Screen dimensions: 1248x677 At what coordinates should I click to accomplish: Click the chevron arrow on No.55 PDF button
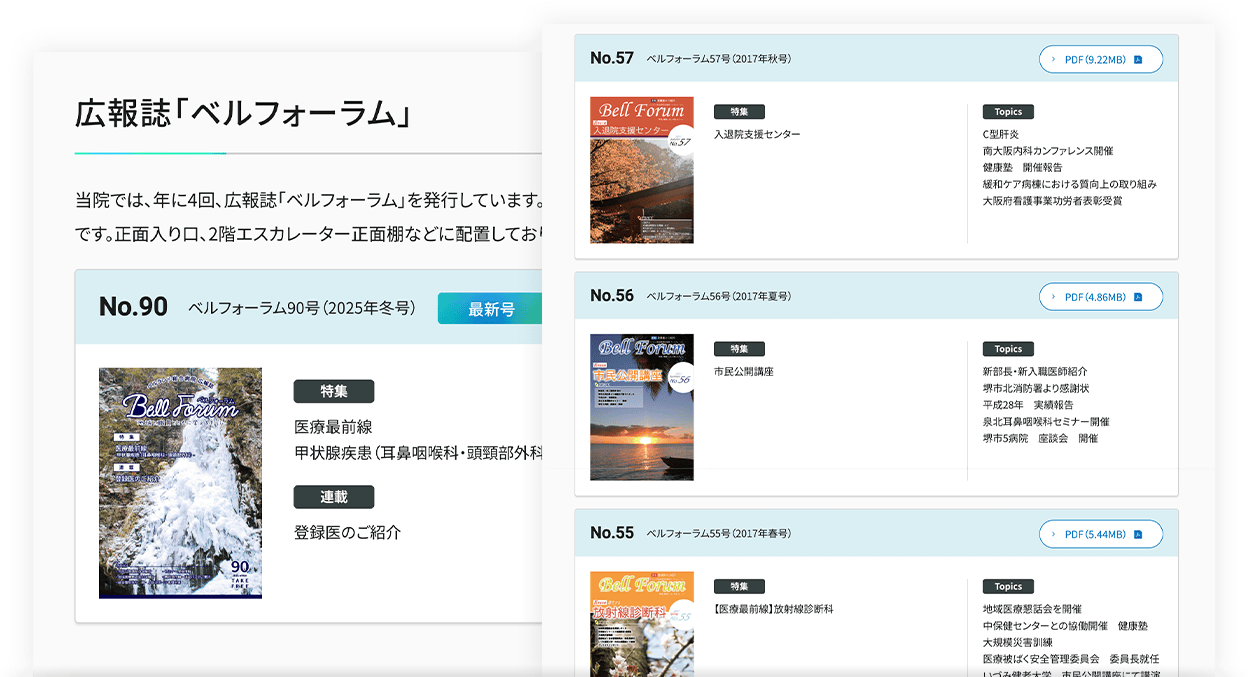click(1053, 534)
